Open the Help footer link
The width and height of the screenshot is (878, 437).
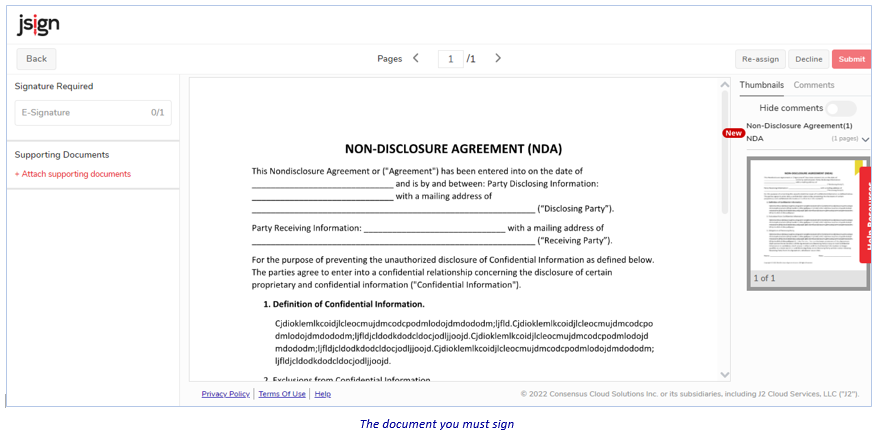point(323,394)
